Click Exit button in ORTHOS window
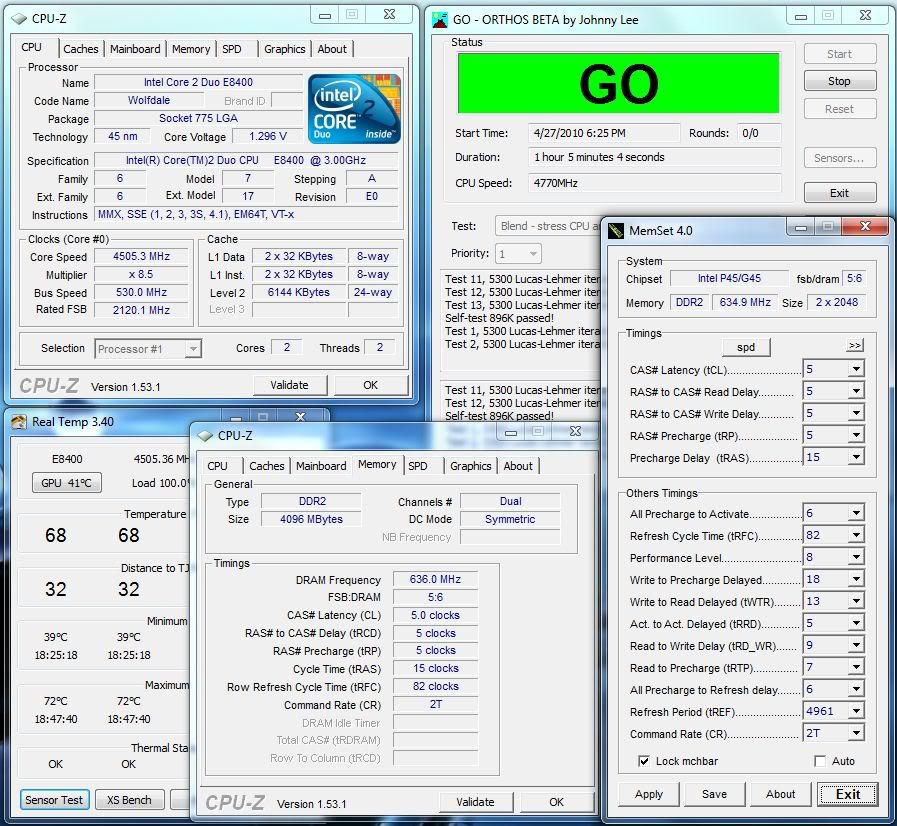The height and width of the screenshot is (826, 897). 839,193
